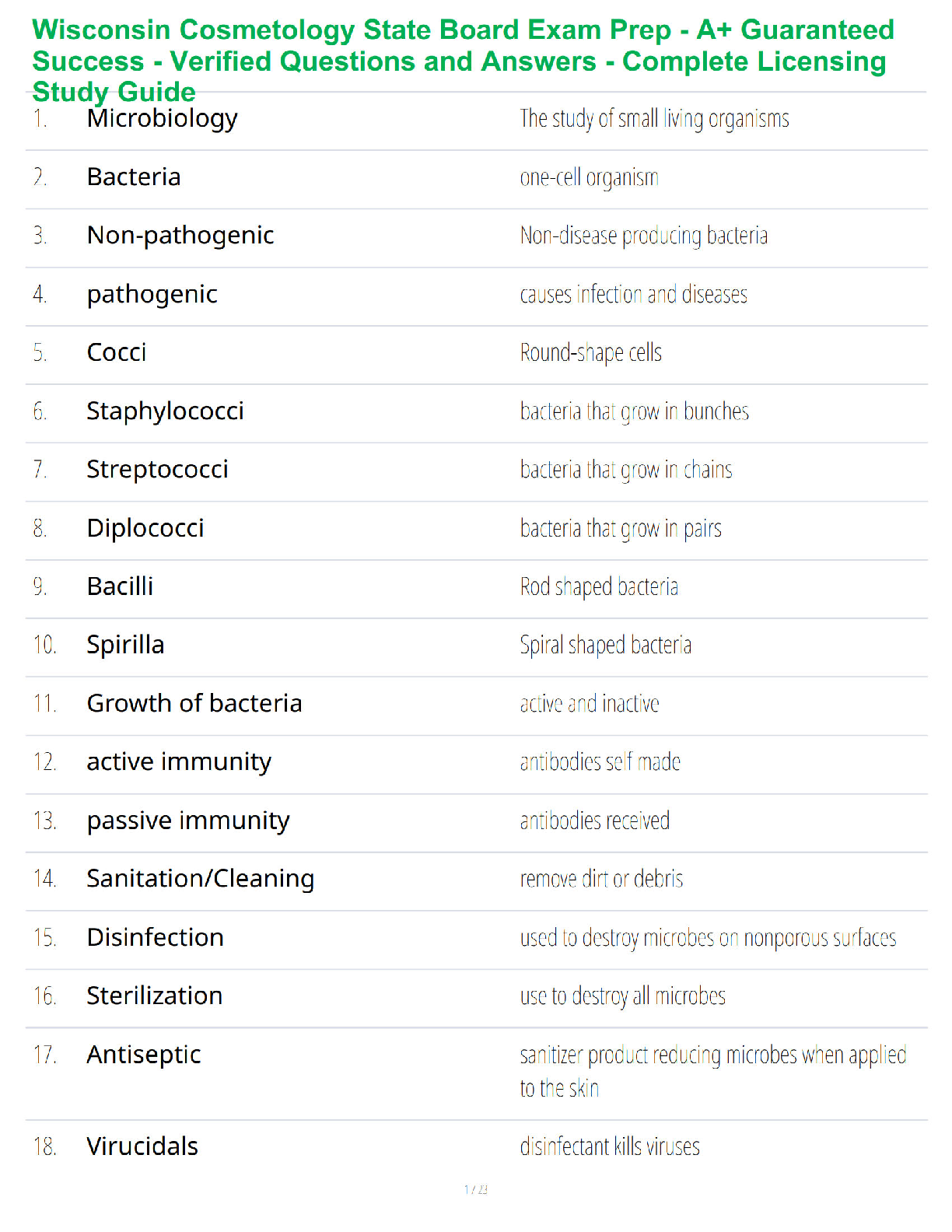Screen dimensions: 952x1232
Task: Click the term "Antiseptic"
Action: [x=144, y=1055]
